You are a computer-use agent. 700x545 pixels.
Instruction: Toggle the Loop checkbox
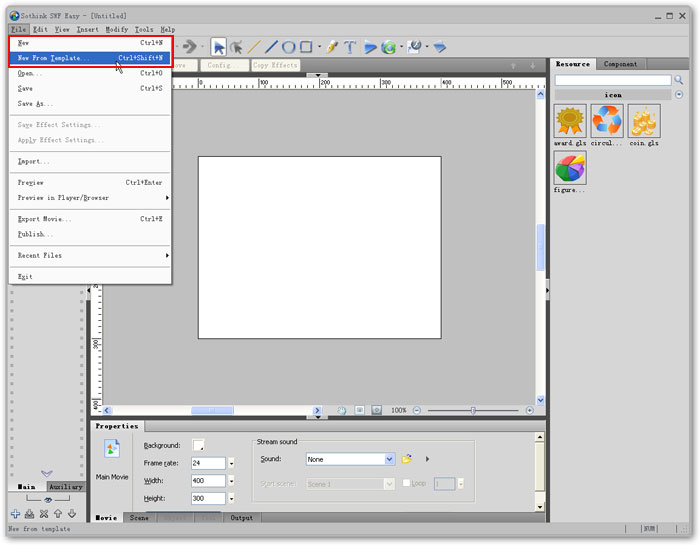[x=406, y=483]
